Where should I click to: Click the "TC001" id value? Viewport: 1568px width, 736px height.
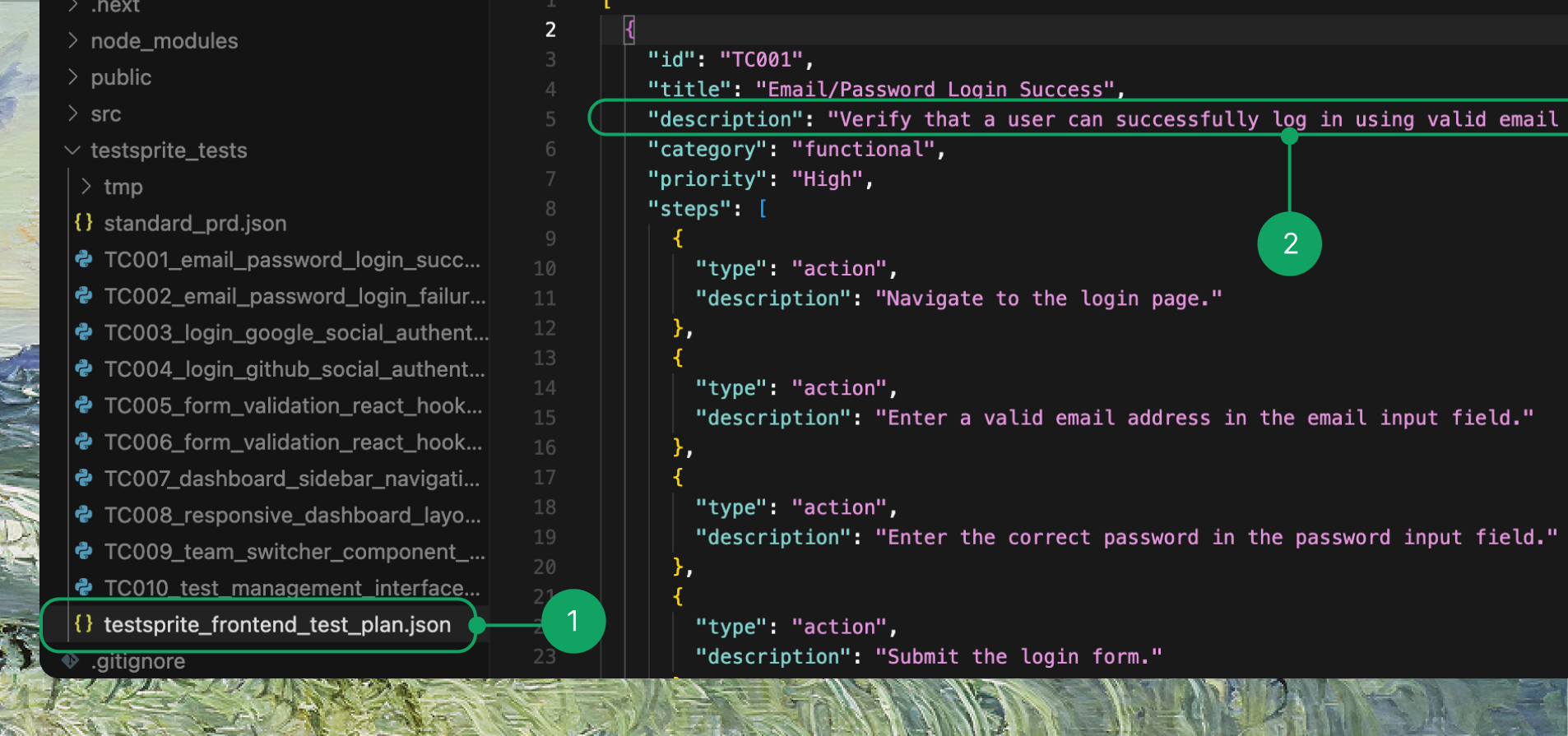click(761, 59)
